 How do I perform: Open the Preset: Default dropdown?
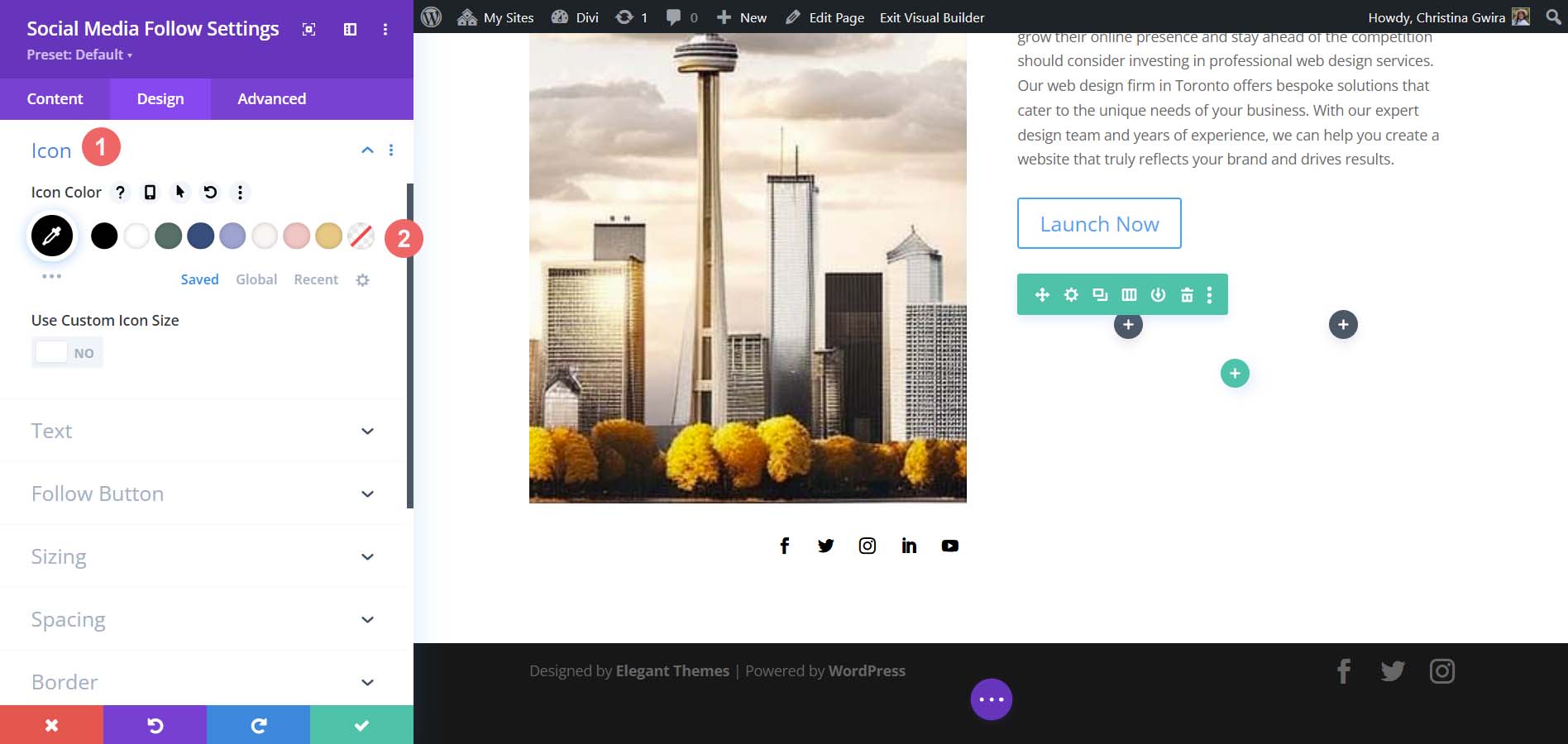(79, 55)
